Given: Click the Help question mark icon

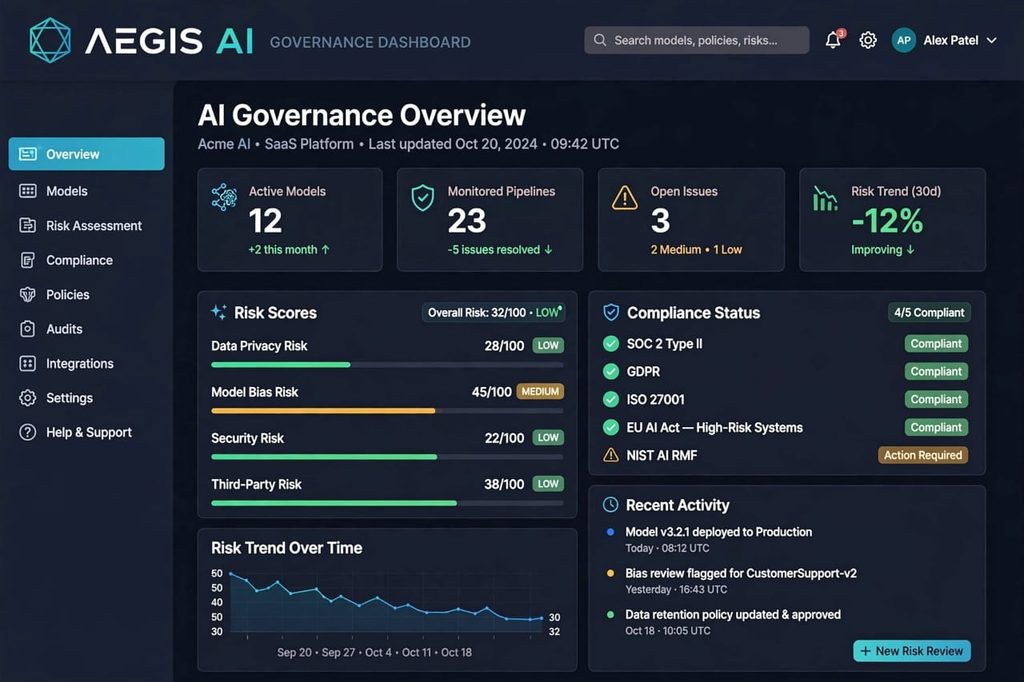Looking at the screenshot, I should [x=27, y=432].
